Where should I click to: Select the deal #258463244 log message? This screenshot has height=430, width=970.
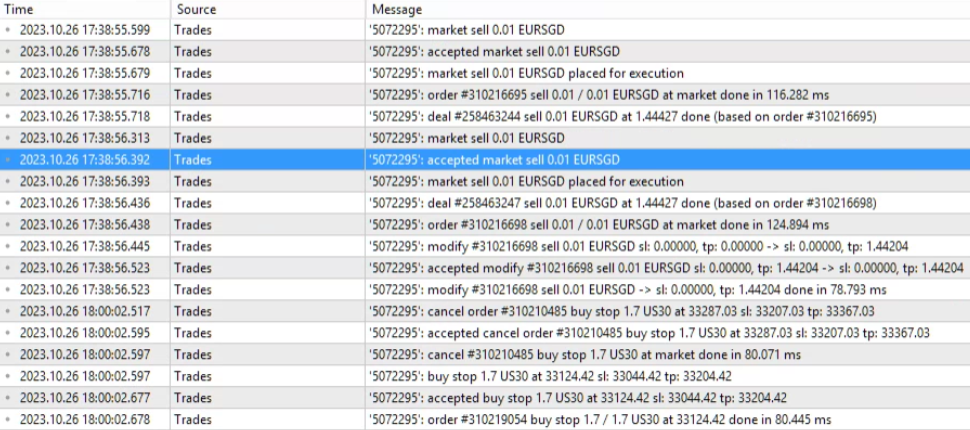(x=622, y=116)
